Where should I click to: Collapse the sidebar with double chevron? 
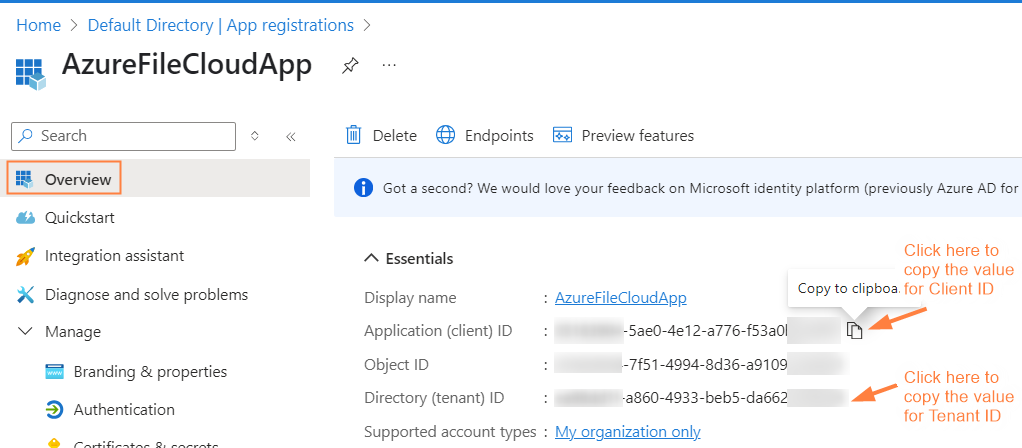[x=290, y=136]
